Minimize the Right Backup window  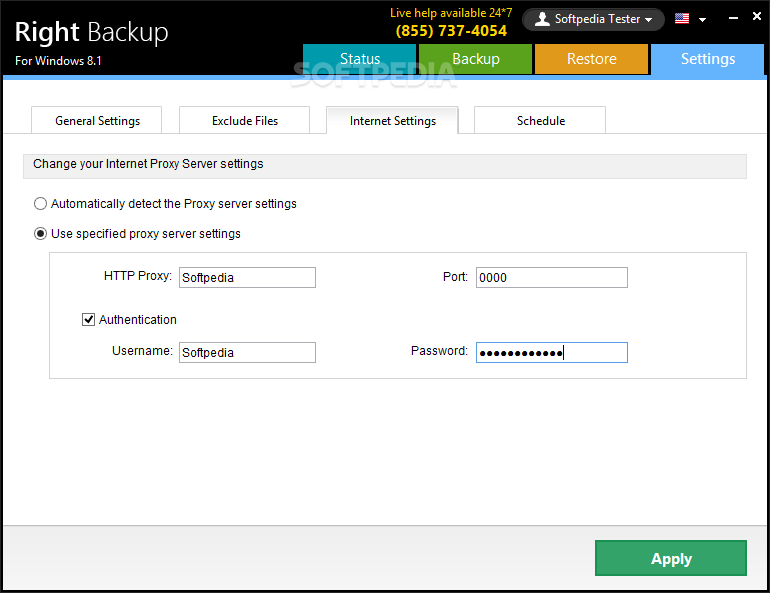(x=733, y=18)
